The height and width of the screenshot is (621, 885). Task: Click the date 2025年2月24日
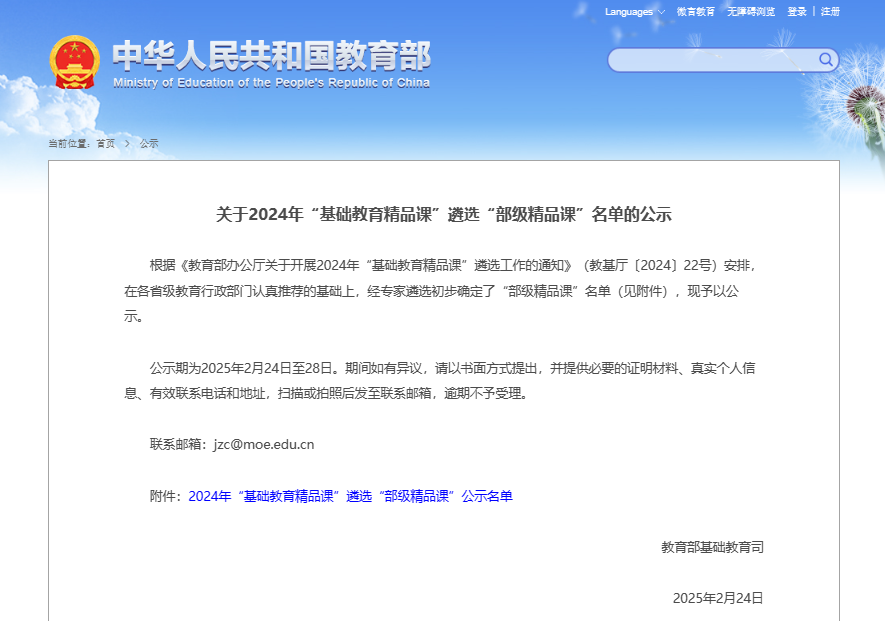coord(718,598)
